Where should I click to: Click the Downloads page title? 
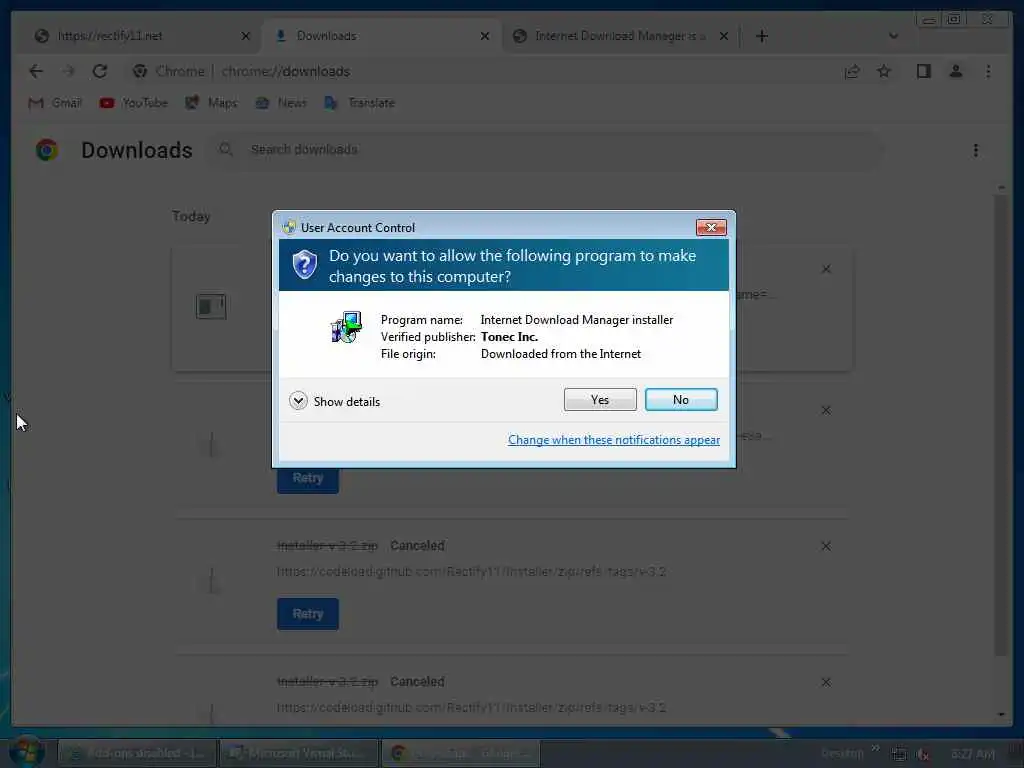(x=136, y=150)
